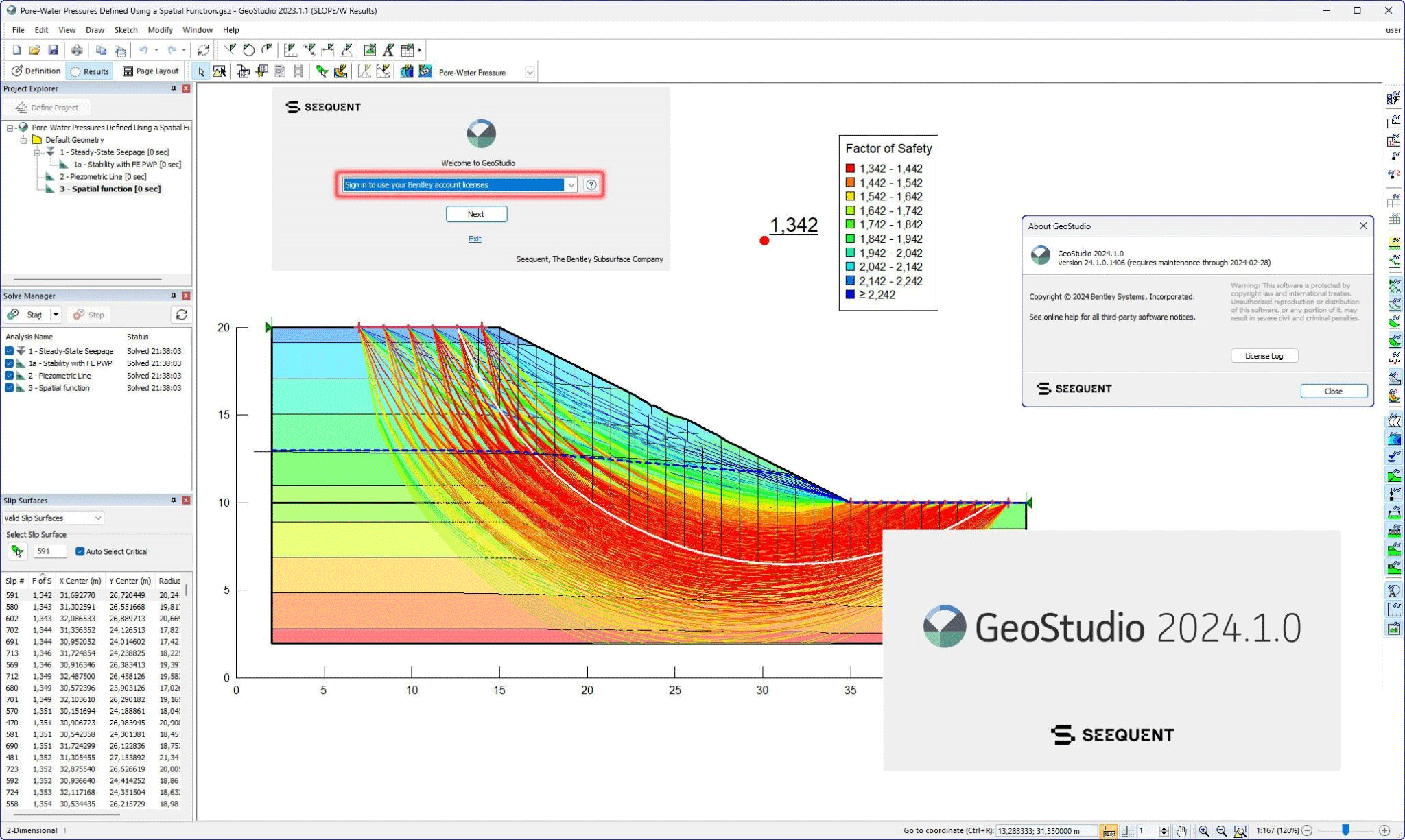Switch to Definition view tab
Viewport: 1405px width, 840px height.
36,71
